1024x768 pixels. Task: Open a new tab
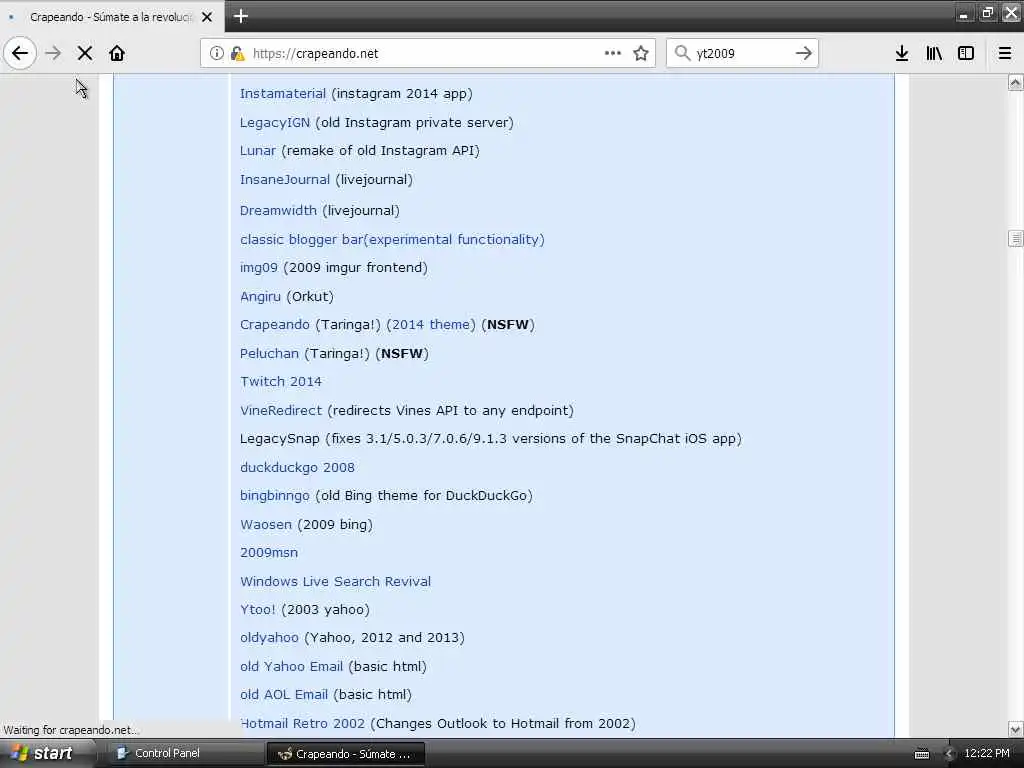click(x=240, y=16)
